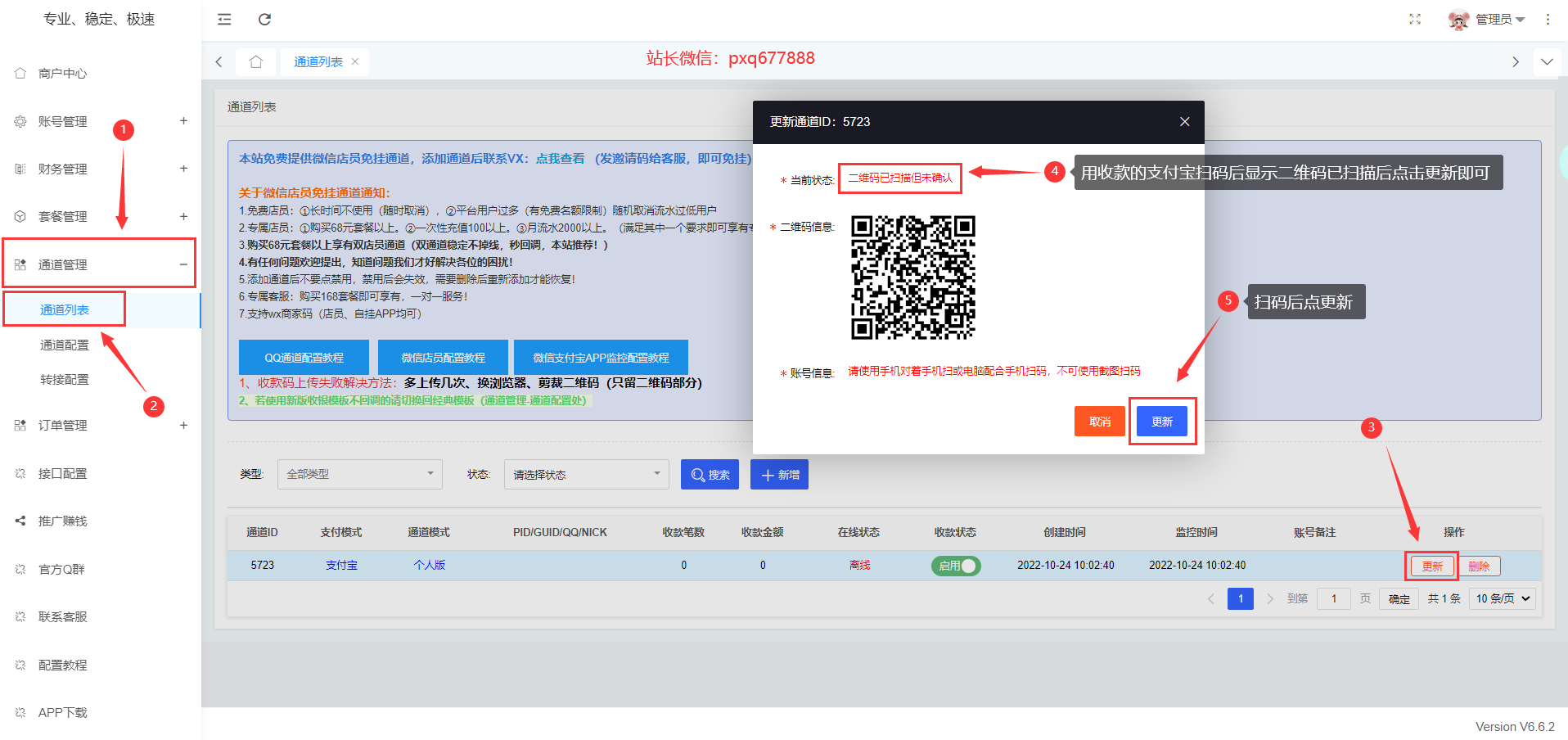
Task: Open 联系客服 in the sidebar
Action: pos(62,616)
